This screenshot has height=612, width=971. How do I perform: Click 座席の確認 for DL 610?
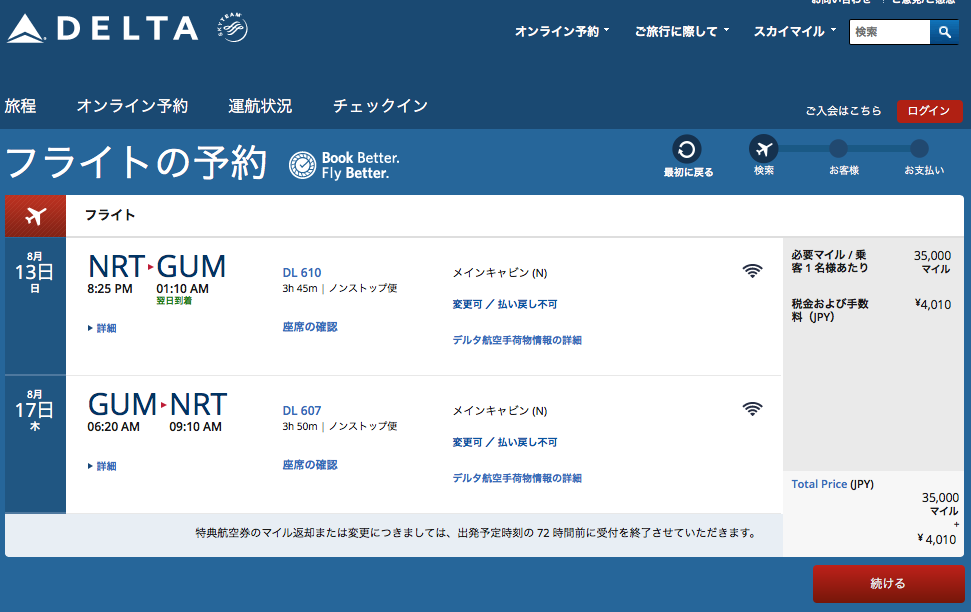point(310,327)
